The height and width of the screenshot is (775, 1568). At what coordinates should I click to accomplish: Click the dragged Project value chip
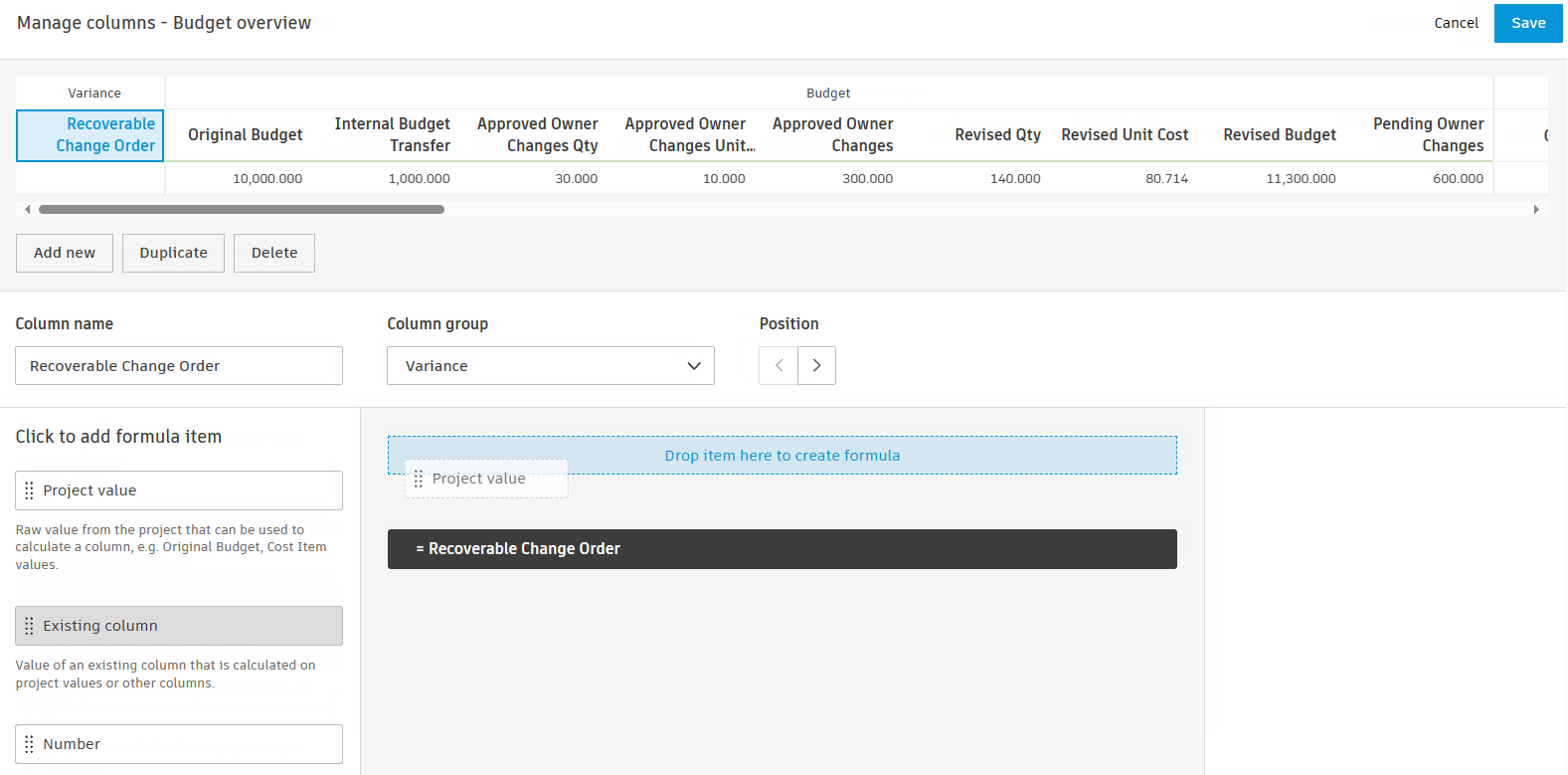point(486,479)
